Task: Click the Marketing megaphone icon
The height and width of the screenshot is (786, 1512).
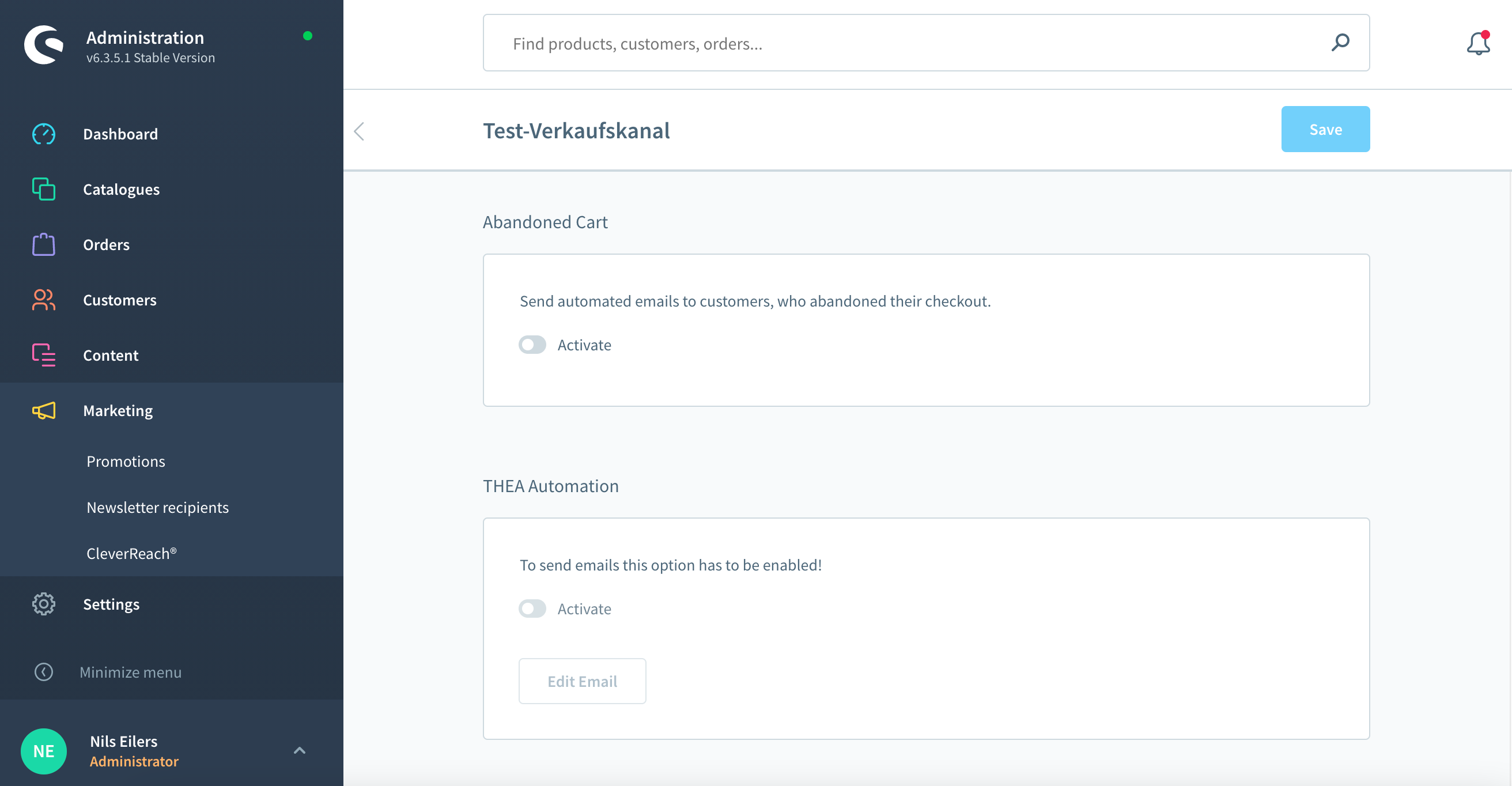Action: point(43,410)
